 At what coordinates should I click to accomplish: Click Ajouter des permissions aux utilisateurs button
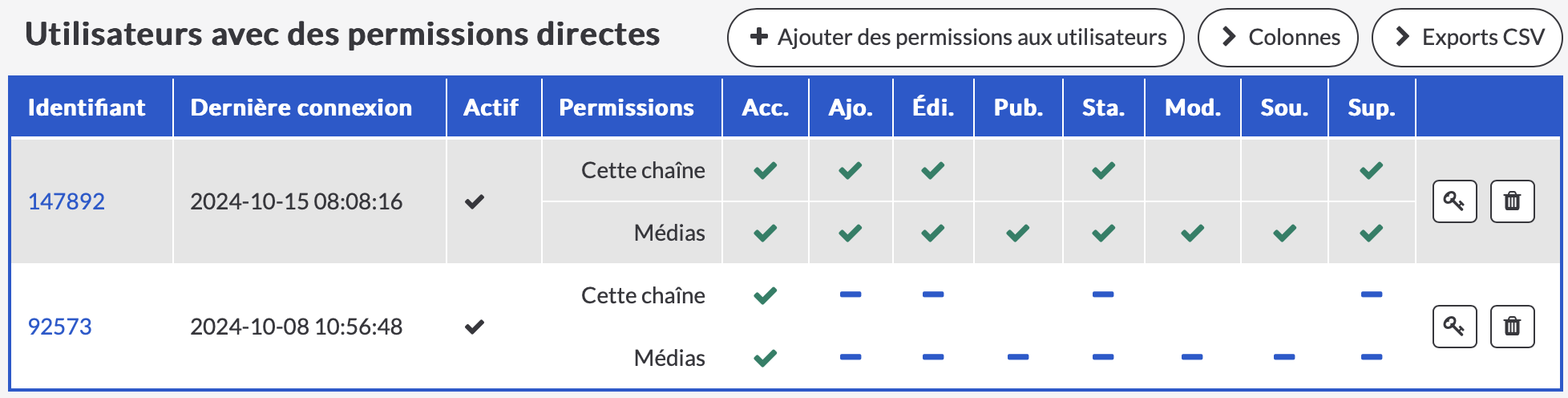(x=971, y=37)
